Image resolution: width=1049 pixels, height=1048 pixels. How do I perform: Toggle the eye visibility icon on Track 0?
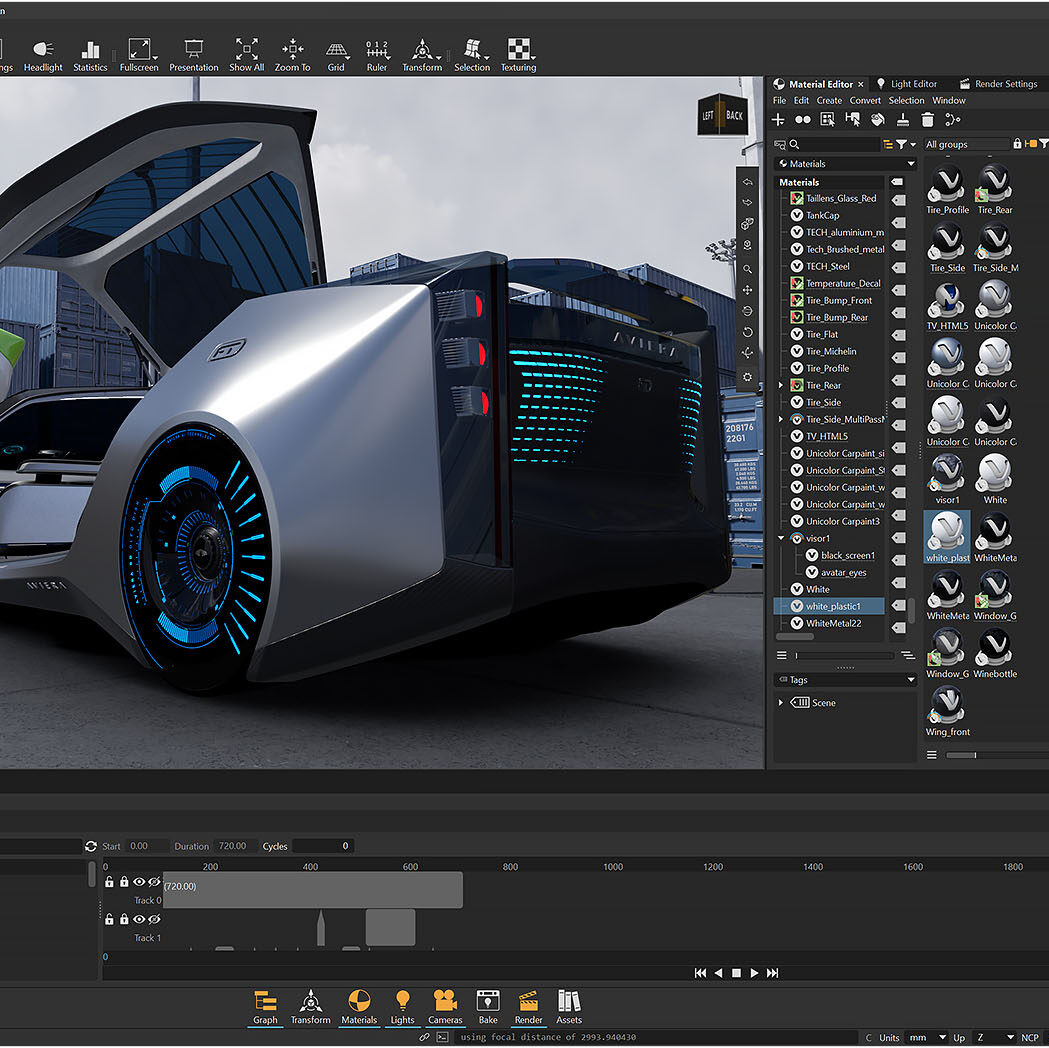coord(139,882)
